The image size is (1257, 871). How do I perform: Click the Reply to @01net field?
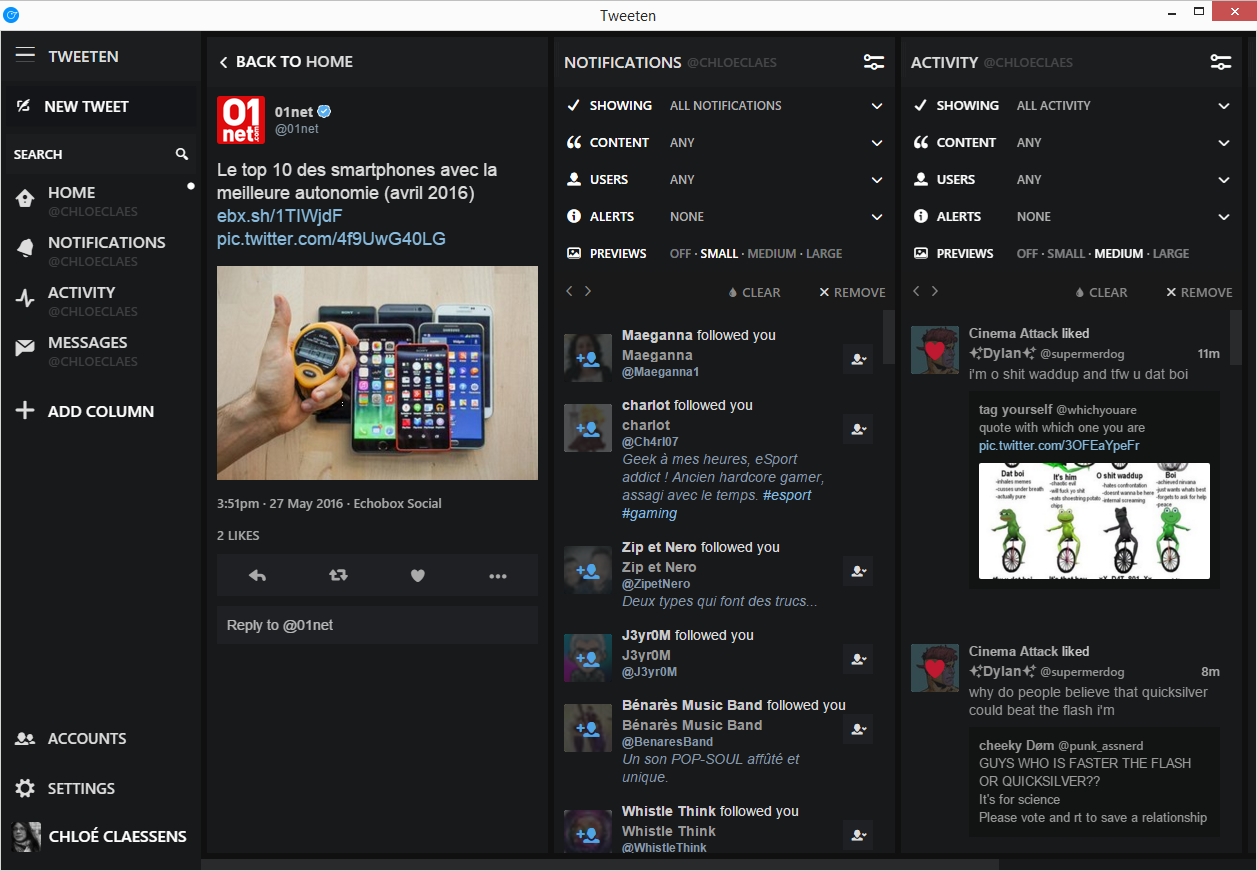[x=377, y=625]
